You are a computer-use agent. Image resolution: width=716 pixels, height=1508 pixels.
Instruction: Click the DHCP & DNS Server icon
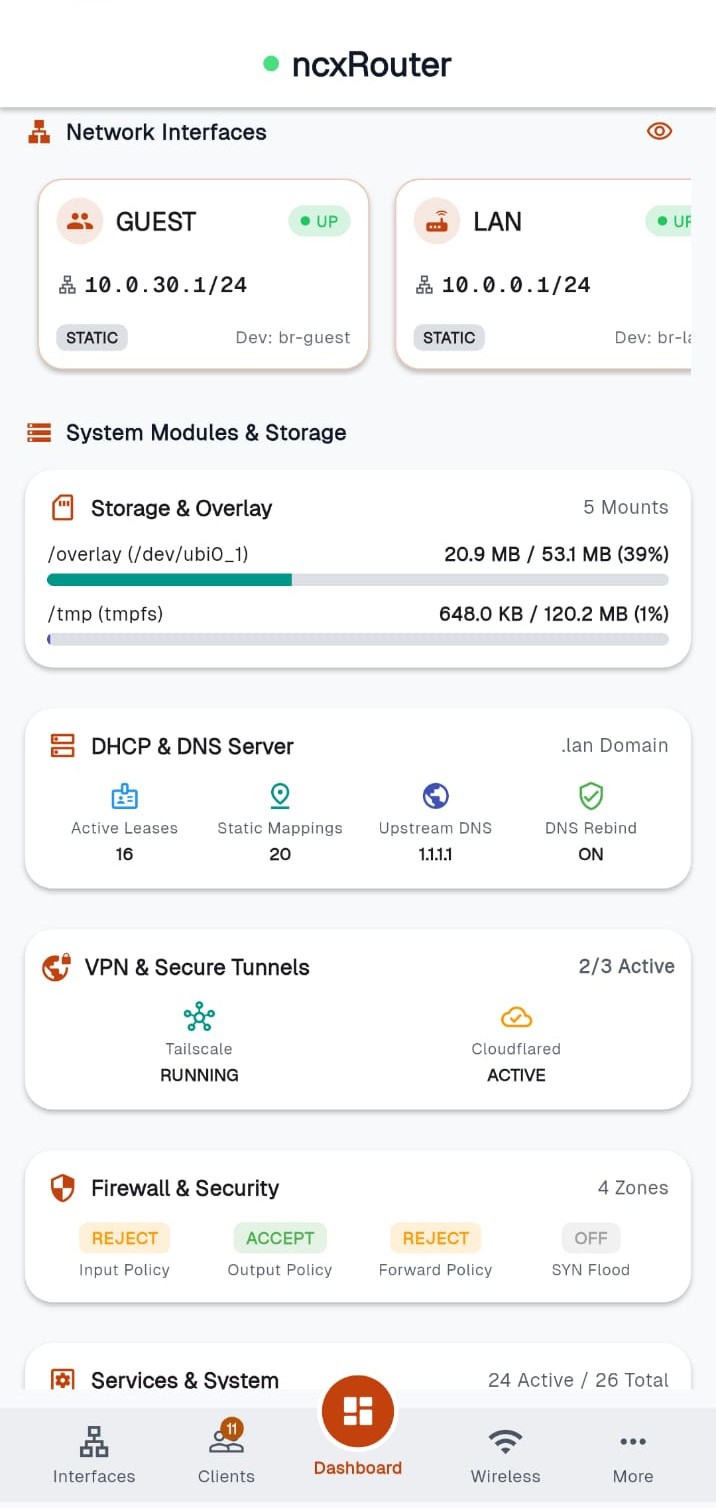pyautogui.click(x=63, y=746)
